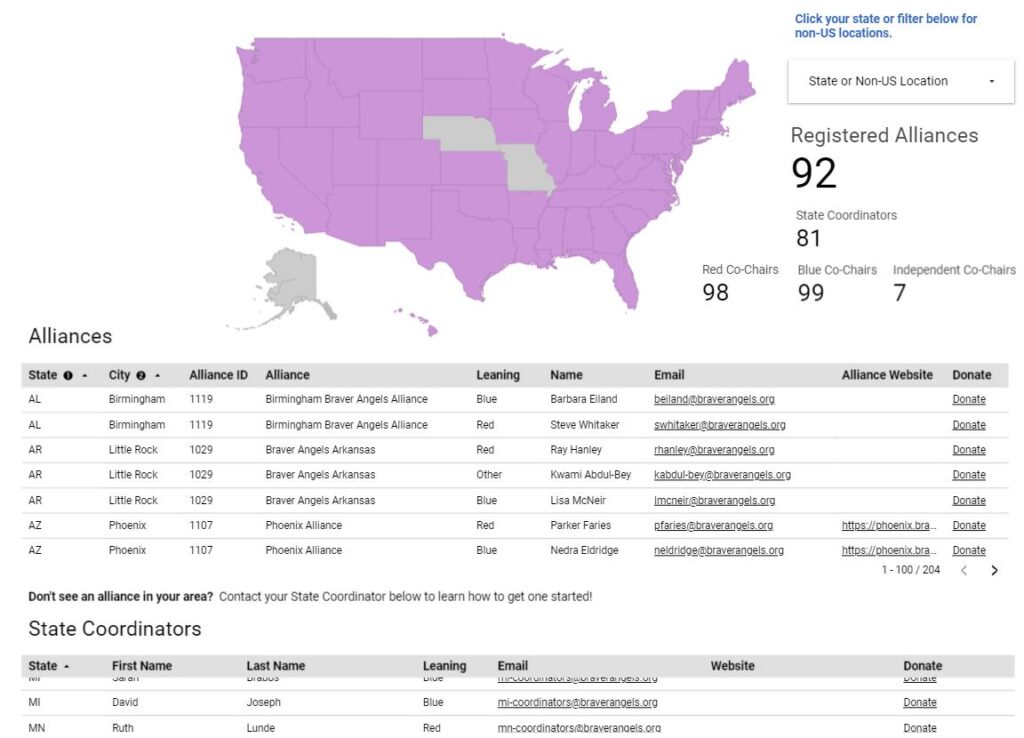This screenshot has width=1024, height=738.
Task: Email beiland@braverangels.org link
Action: pyautogui.click(x=714, y=399)
